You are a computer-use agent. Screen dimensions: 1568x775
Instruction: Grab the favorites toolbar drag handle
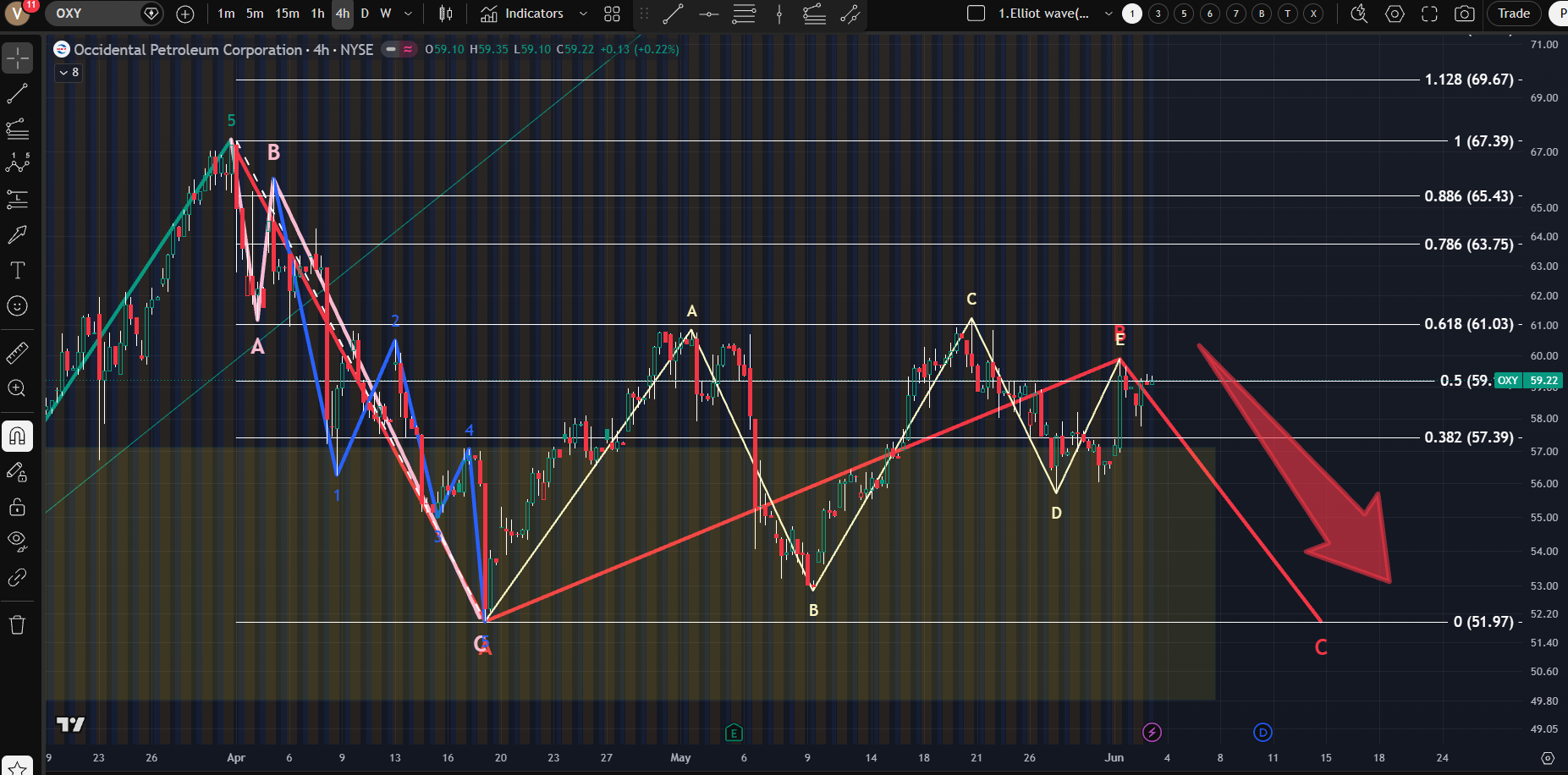click(644, 14)
